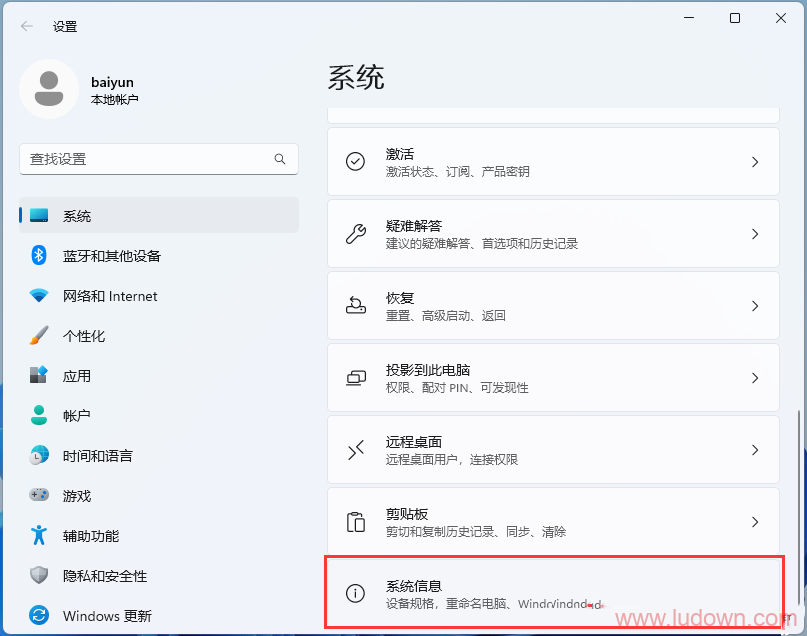The height and width of the screenshot is (636, 807).
Task: Close the Settings window
Action: coord(781,18)
